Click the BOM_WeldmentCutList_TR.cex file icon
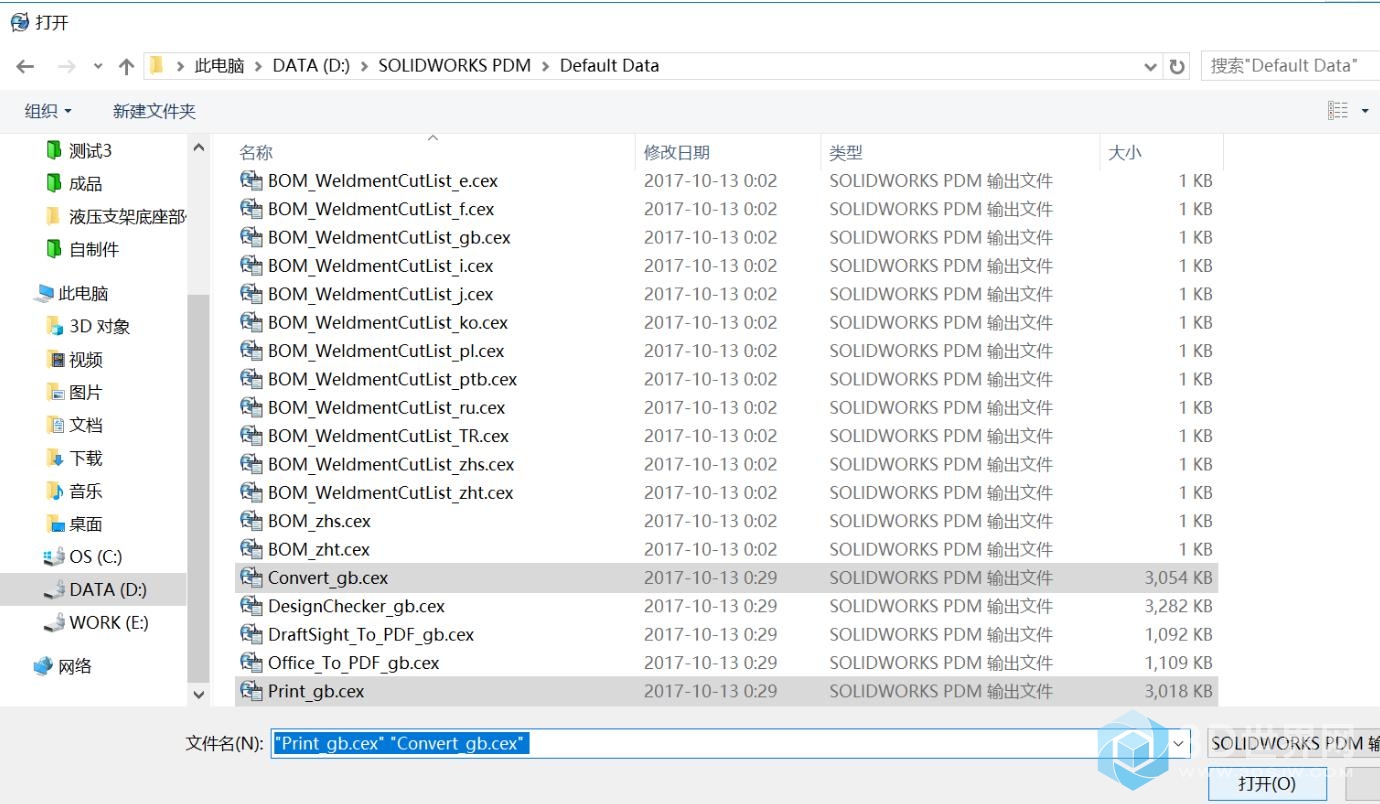This screenshot has height=804, width=1380. (x=251, y=436)
